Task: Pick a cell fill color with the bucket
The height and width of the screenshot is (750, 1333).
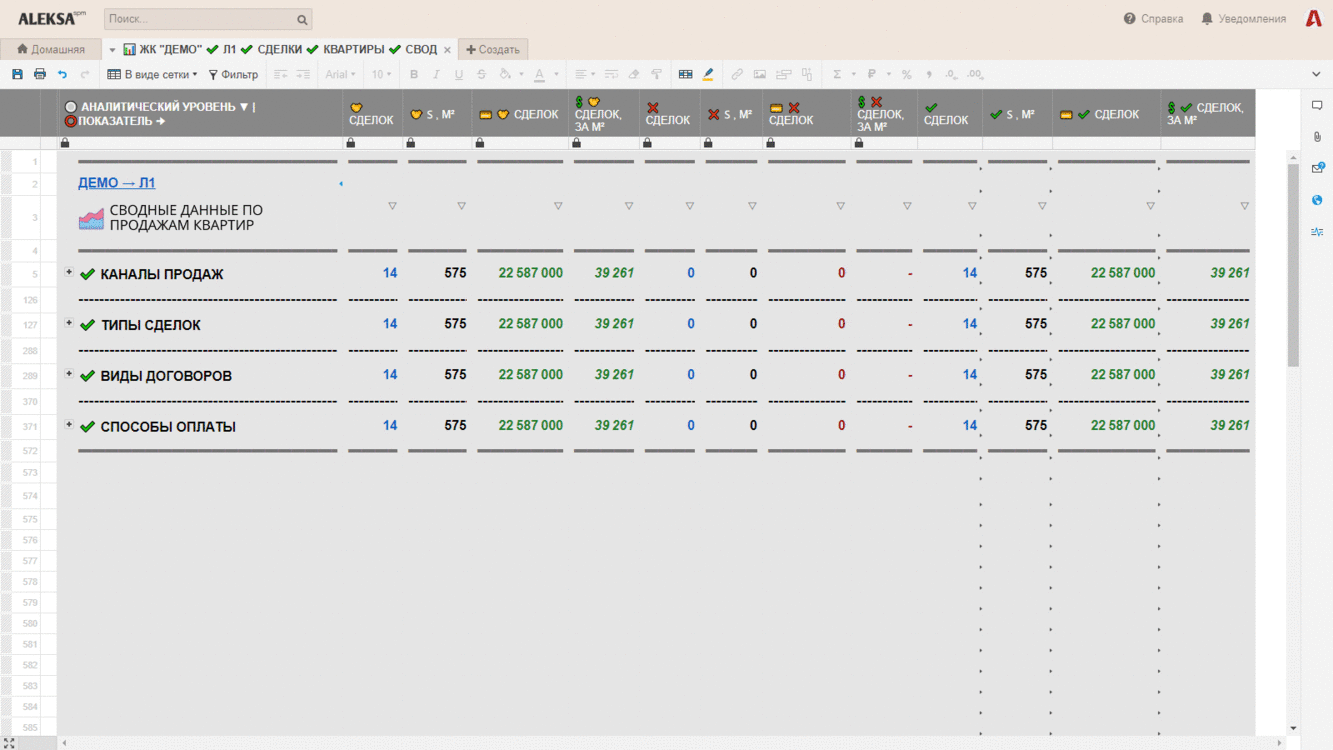Action: (505, 74)
